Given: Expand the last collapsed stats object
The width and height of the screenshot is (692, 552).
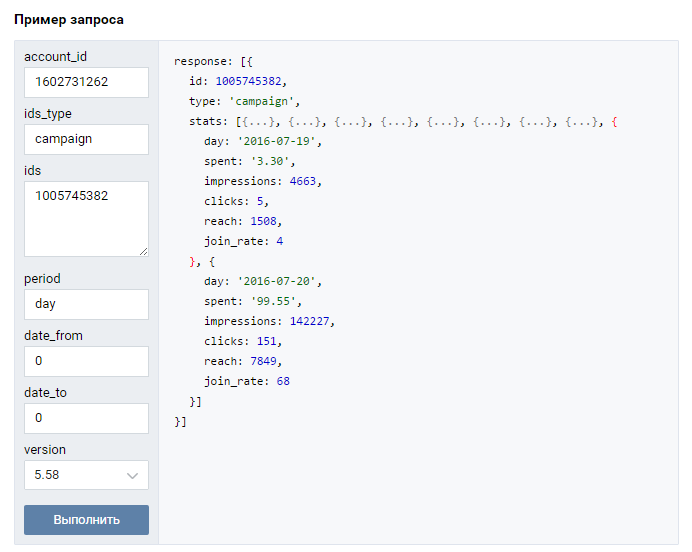Looking at the screenshot, I should [x=584, y=121].
